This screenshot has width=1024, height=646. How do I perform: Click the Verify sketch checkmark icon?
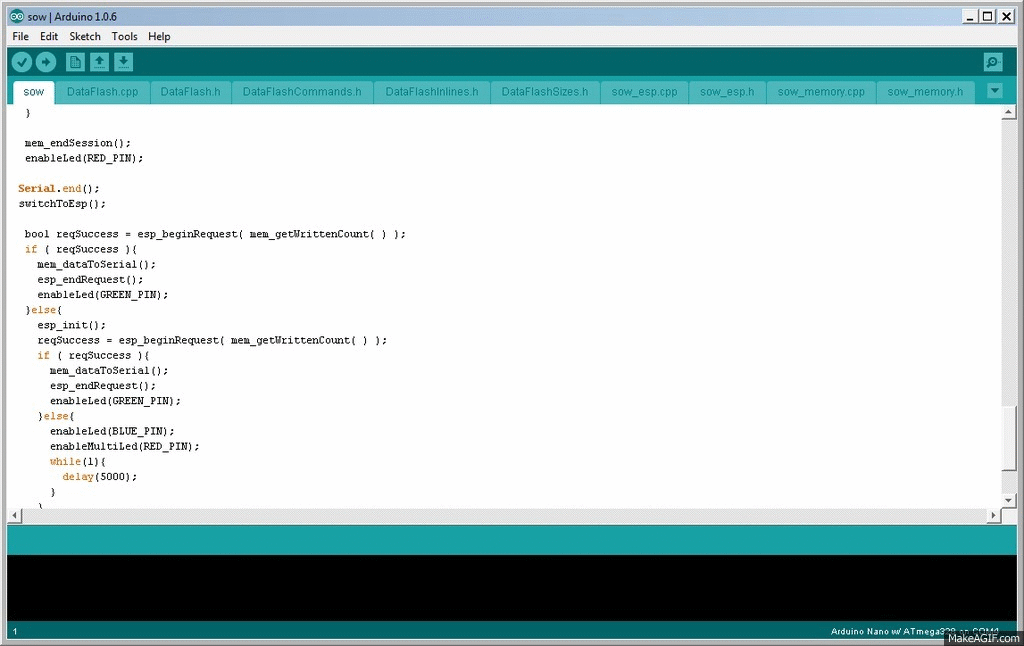click(21, 62)
